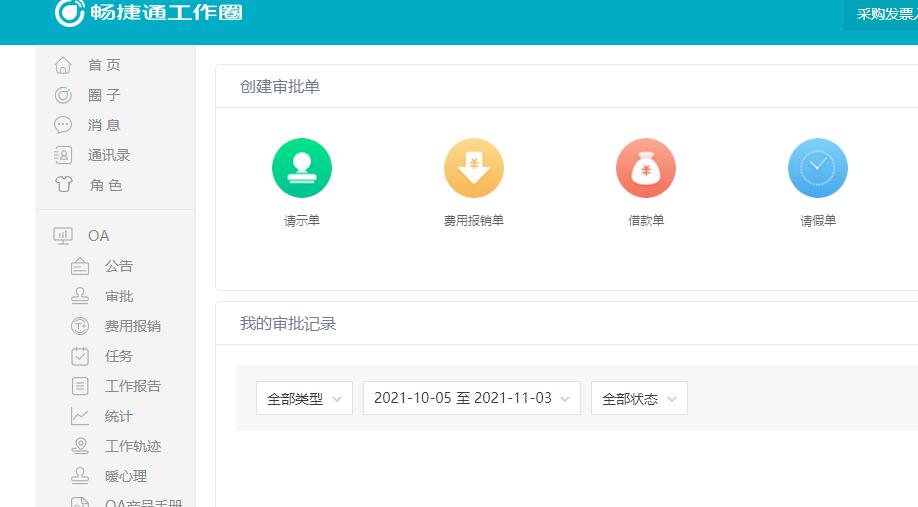Click the 请假单 label
Screen dimensions: 918x507
[x=818, y=221]
